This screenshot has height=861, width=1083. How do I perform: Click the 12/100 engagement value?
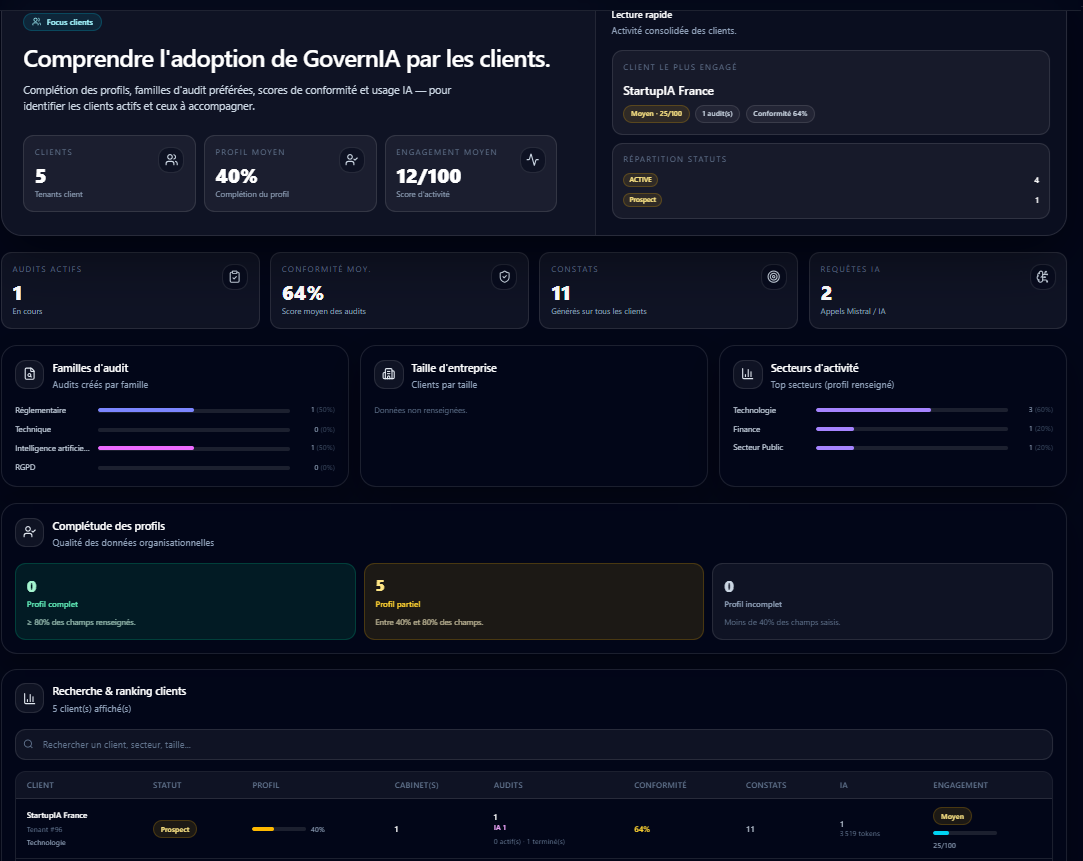(428, 177)
